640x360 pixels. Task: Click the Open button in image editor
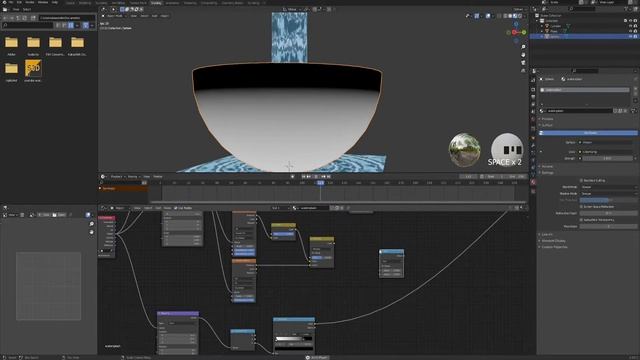click(x=59, y=215)
